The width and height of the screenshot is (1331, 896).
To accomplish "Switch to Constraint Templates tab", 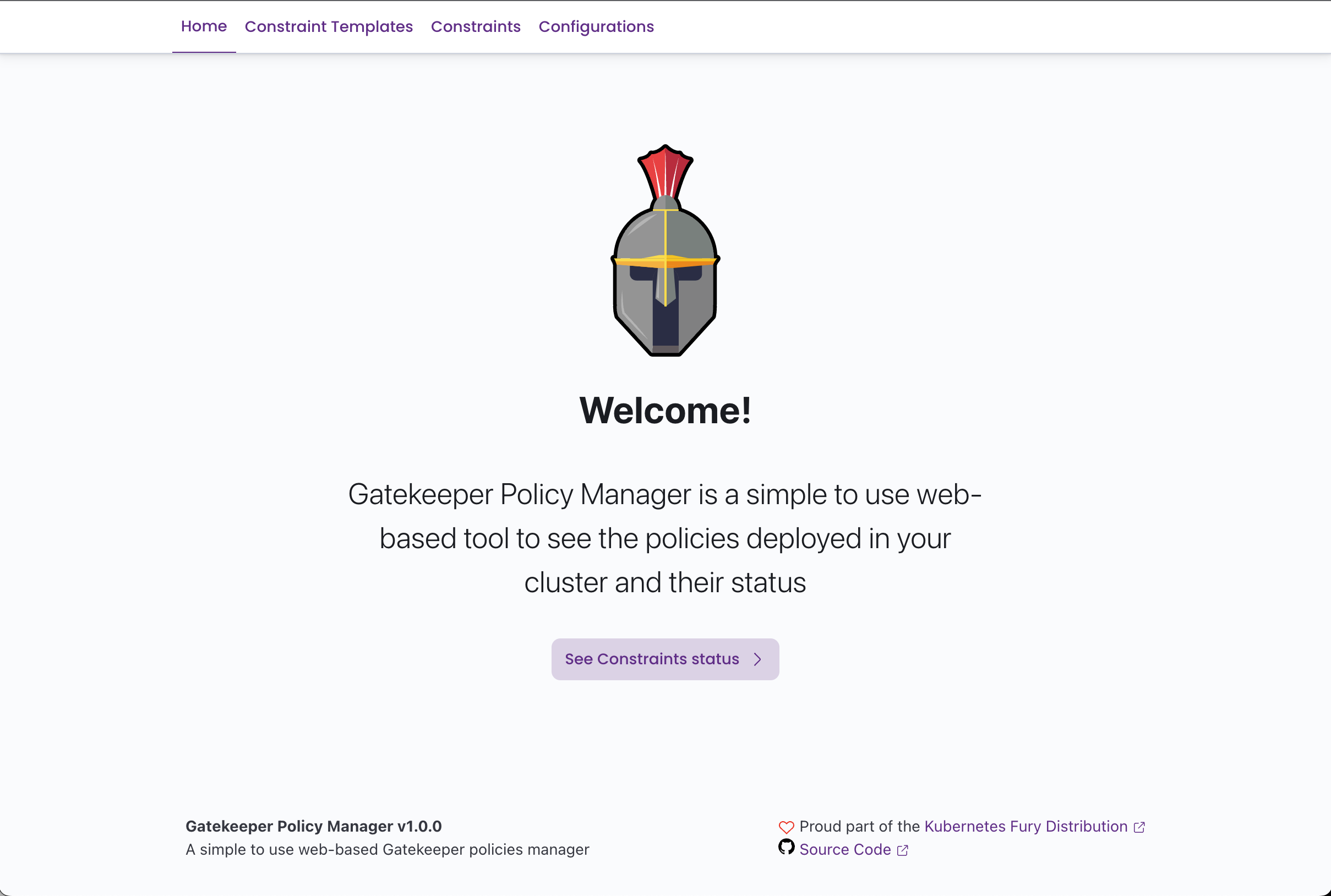I will tap(329, 26).
